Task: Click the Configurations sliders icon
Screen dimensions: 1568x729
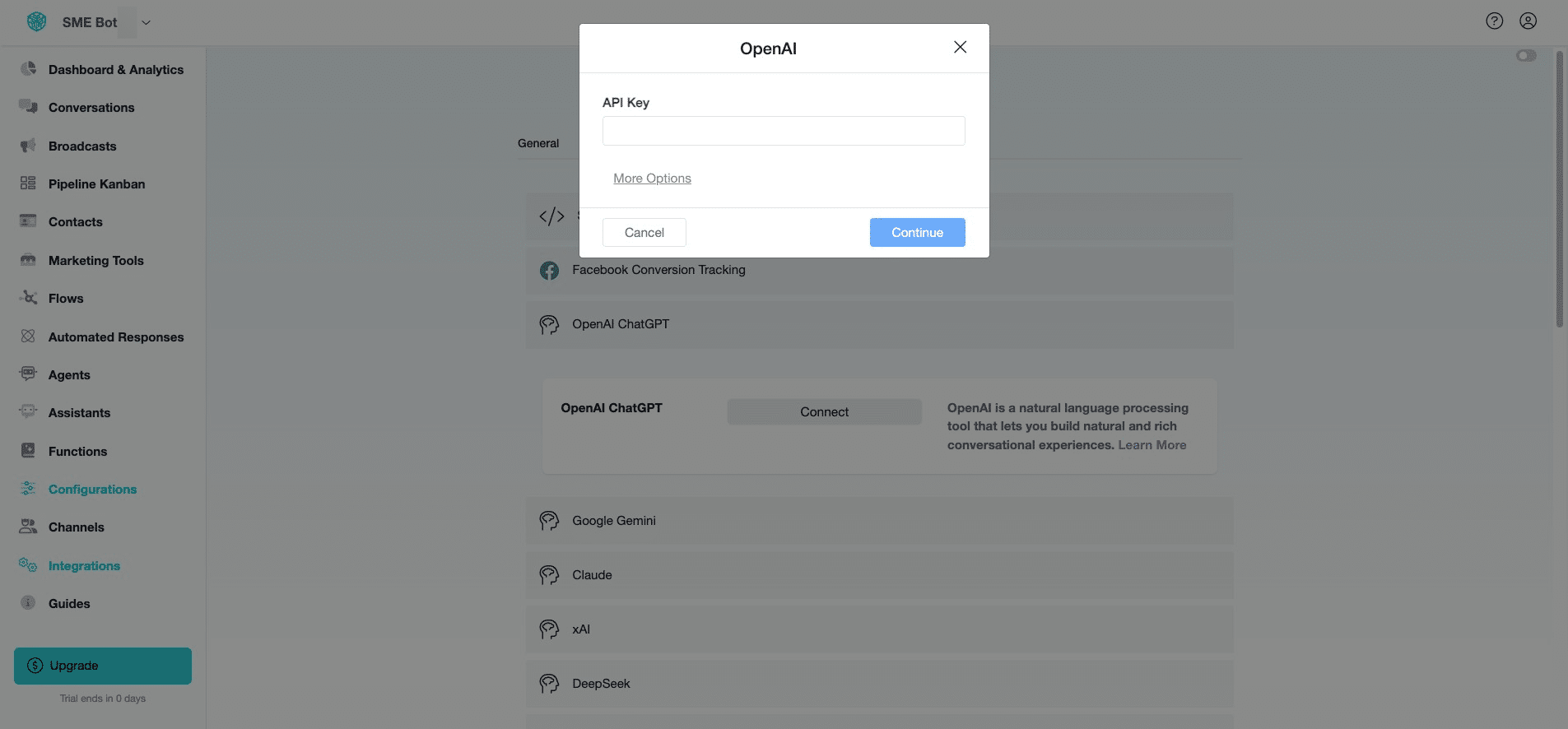Action: [29, 489]
